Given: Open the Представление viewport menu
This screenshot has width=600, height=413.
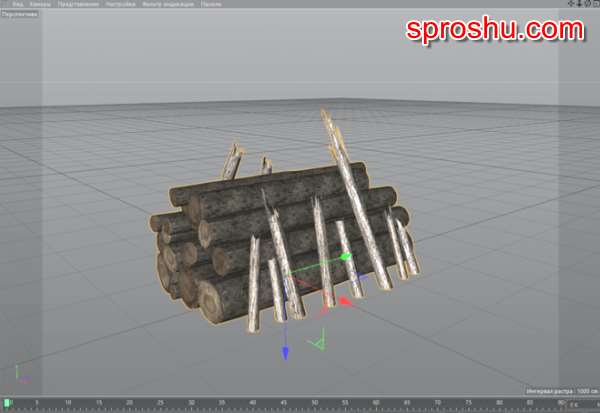Looking at the screenshot, I should [79, 5].
